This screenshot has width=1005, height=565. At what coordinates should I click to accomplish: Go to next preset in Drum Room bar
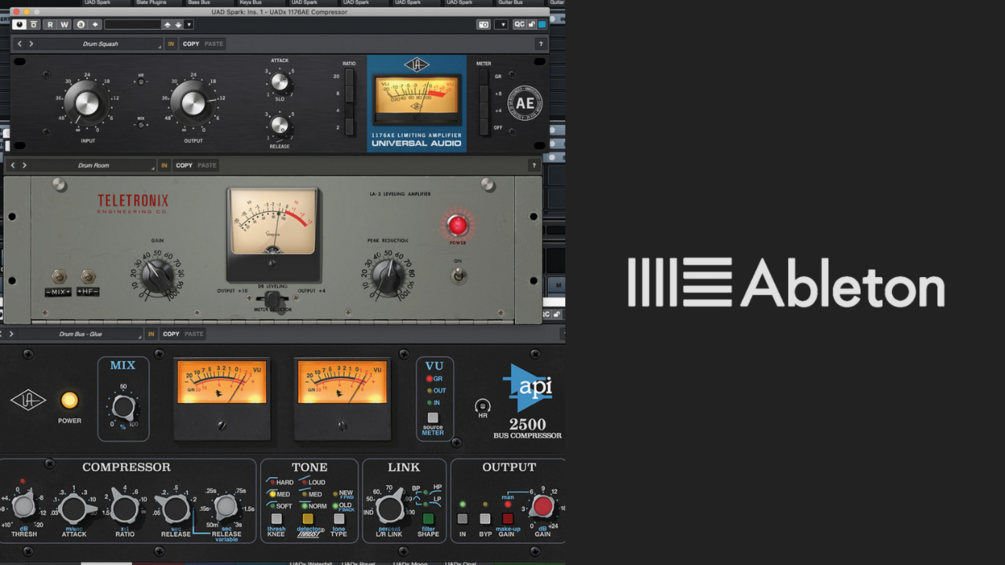24,165
